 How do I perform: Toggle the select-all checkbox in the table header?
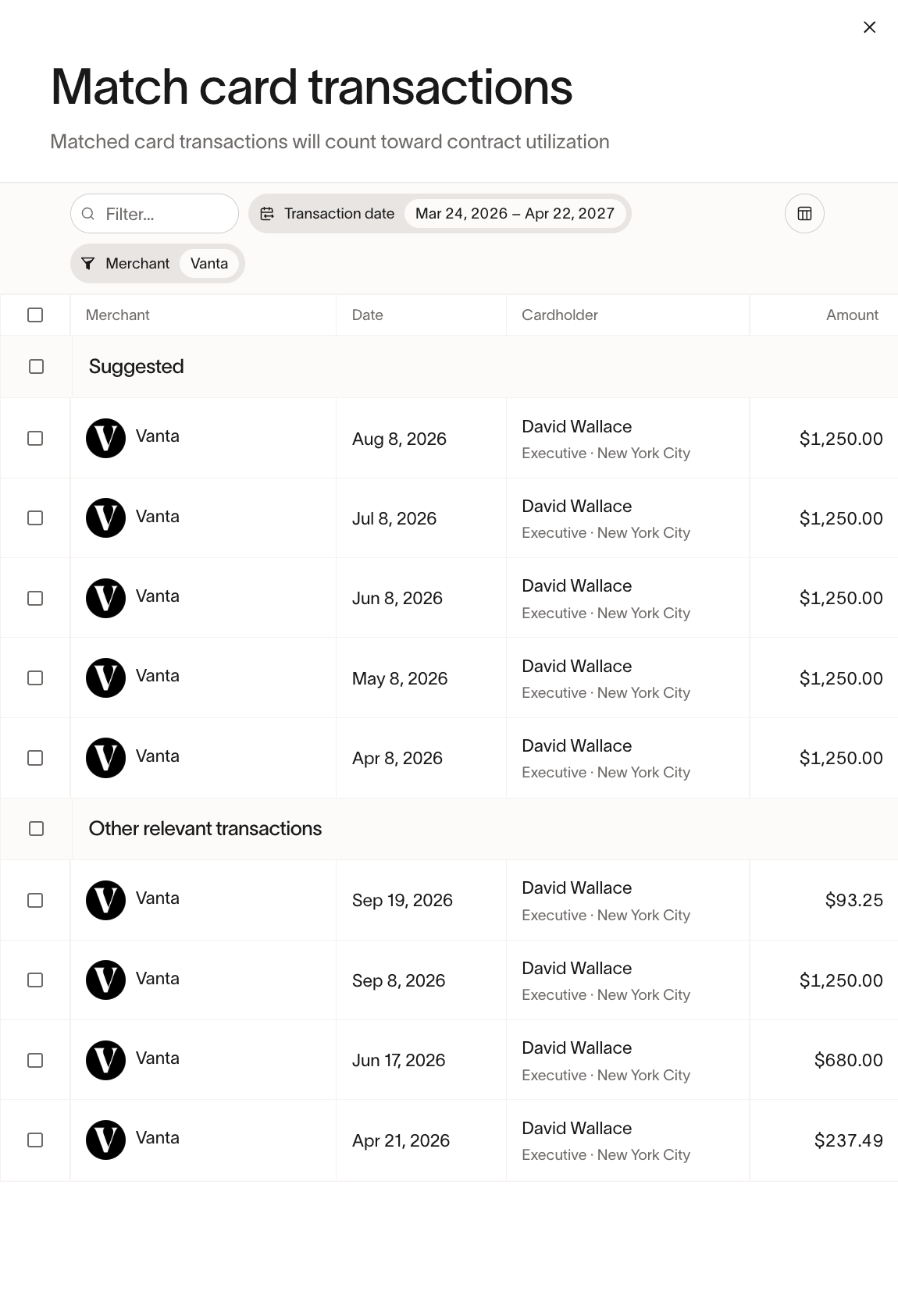35,315
